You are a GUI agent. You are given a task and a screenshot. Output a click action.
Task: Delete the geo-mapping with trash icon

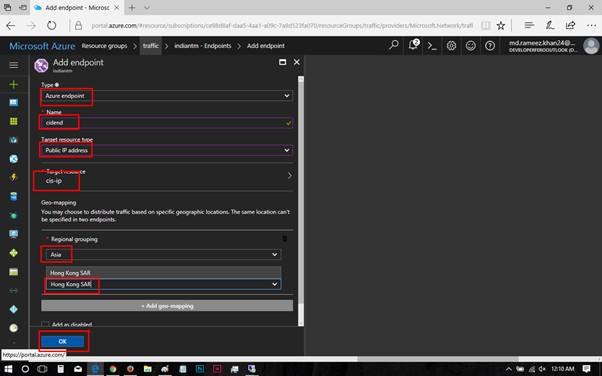point(284,239)
